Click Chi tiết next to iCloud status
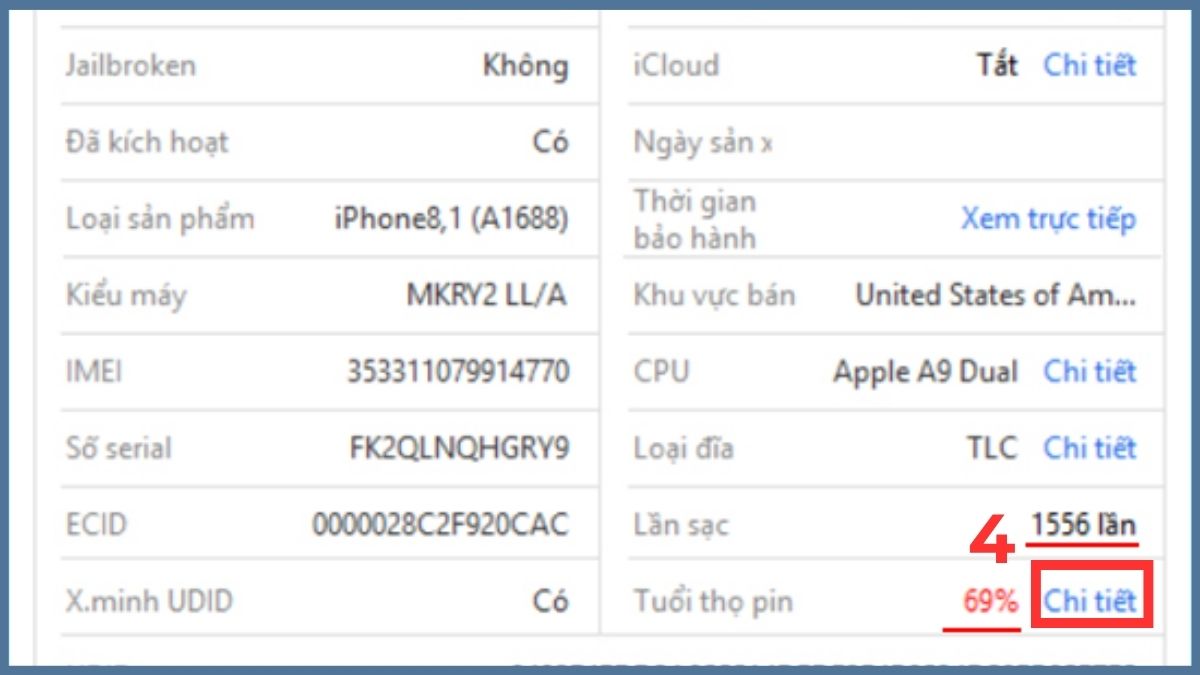1200x675 pixels. coord(1090,65)
